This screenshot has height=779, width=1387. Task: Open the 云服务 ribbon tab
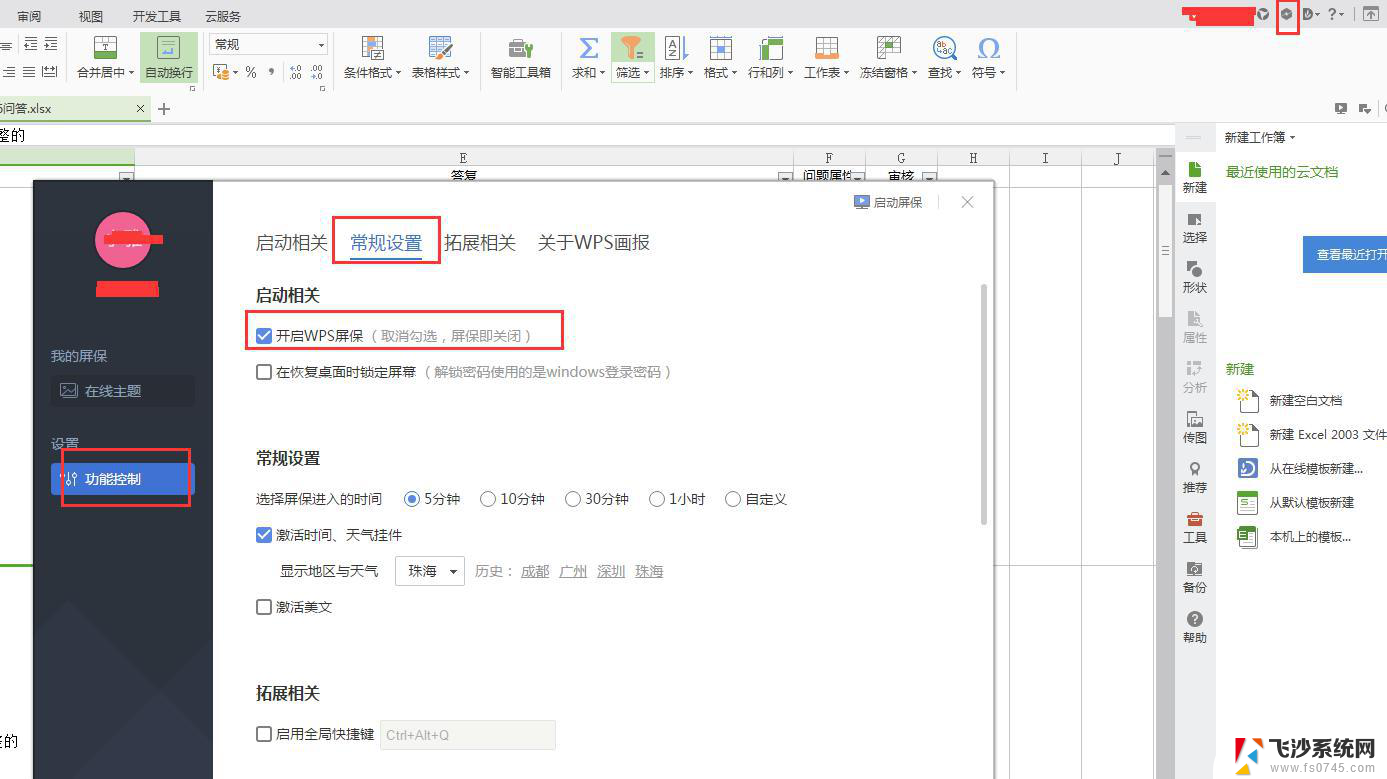coord(223,16)
